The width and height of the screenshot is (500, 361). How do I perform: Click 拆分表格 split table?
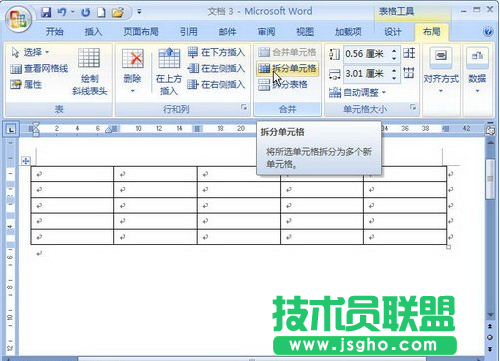pyautogui.click(x=283, y=85)
